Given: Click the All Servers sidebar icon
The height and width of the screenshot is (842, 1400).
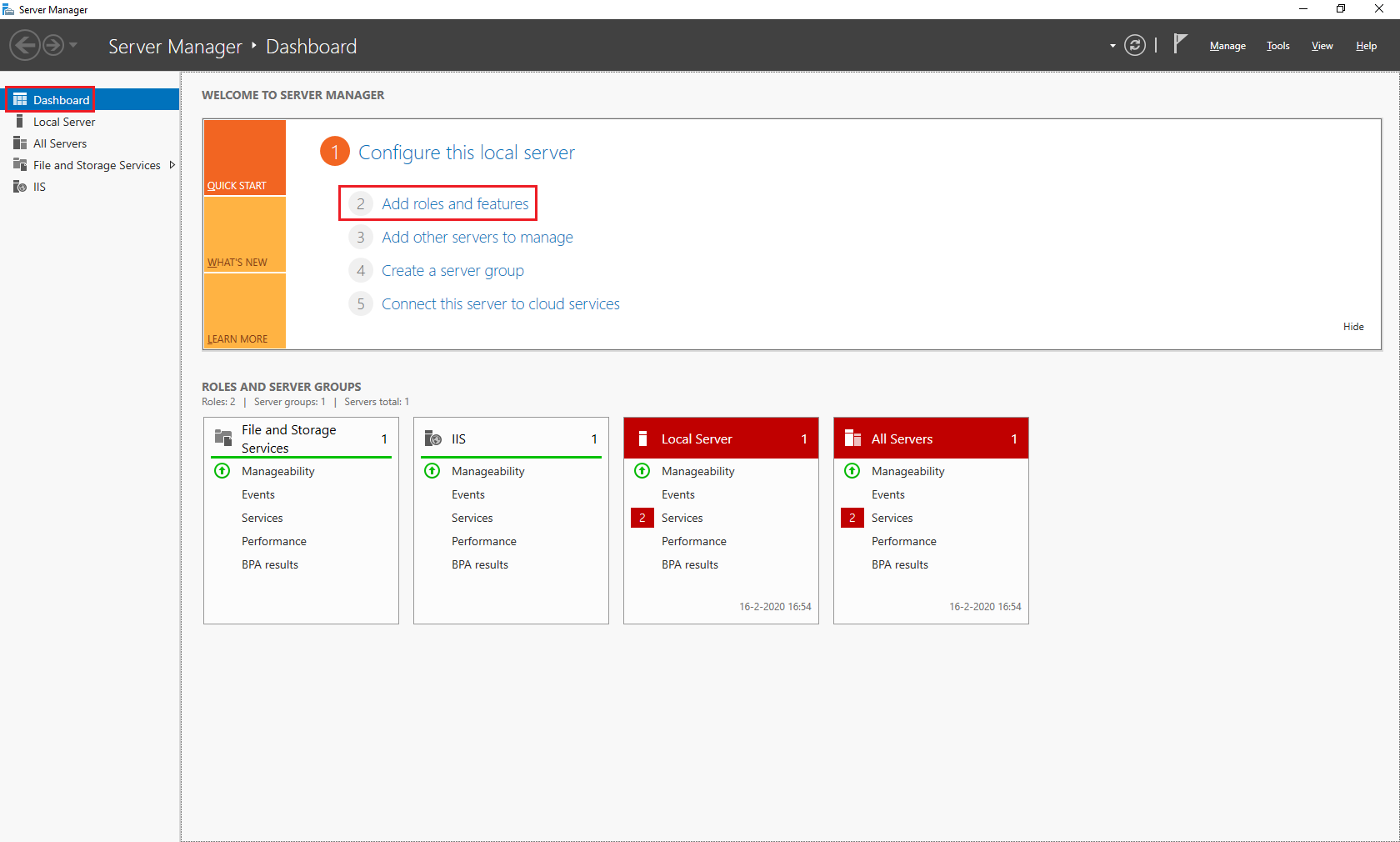Looking at the screenshot, I should click(x=20, y=143).
